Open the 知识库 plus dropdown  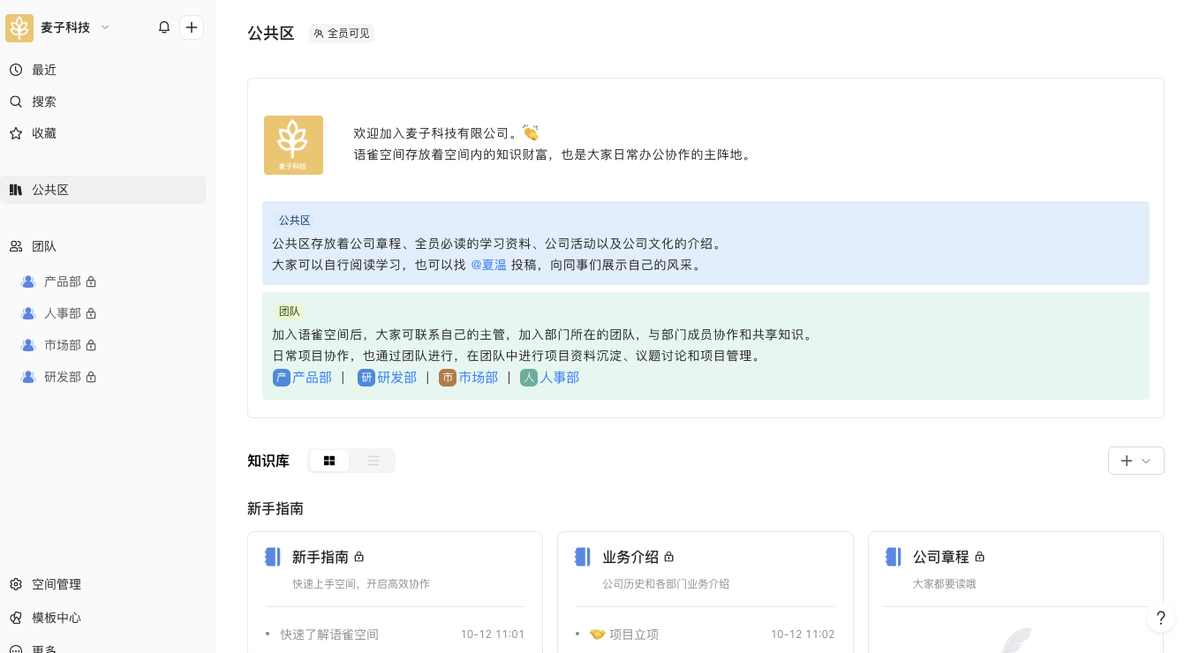click(1136, 461)
